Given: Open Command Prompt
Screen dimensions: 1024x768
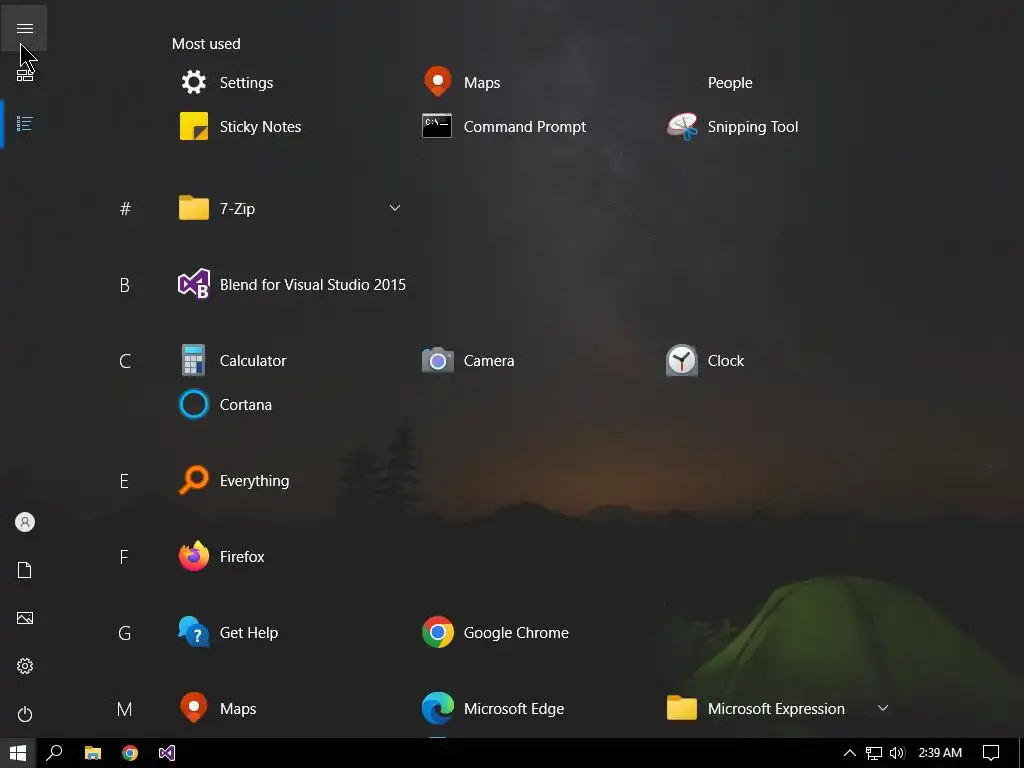Looking at the screenshot, I should 504,127.
